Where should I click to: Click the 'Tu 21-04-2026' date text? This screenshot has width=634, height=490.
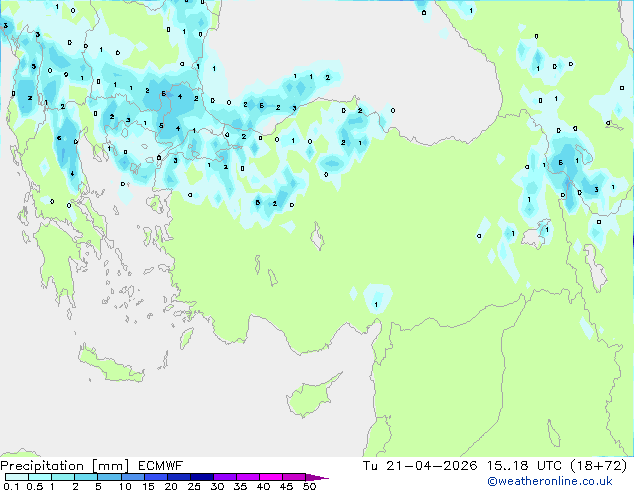pyautogui.click(x=420, y=466)
